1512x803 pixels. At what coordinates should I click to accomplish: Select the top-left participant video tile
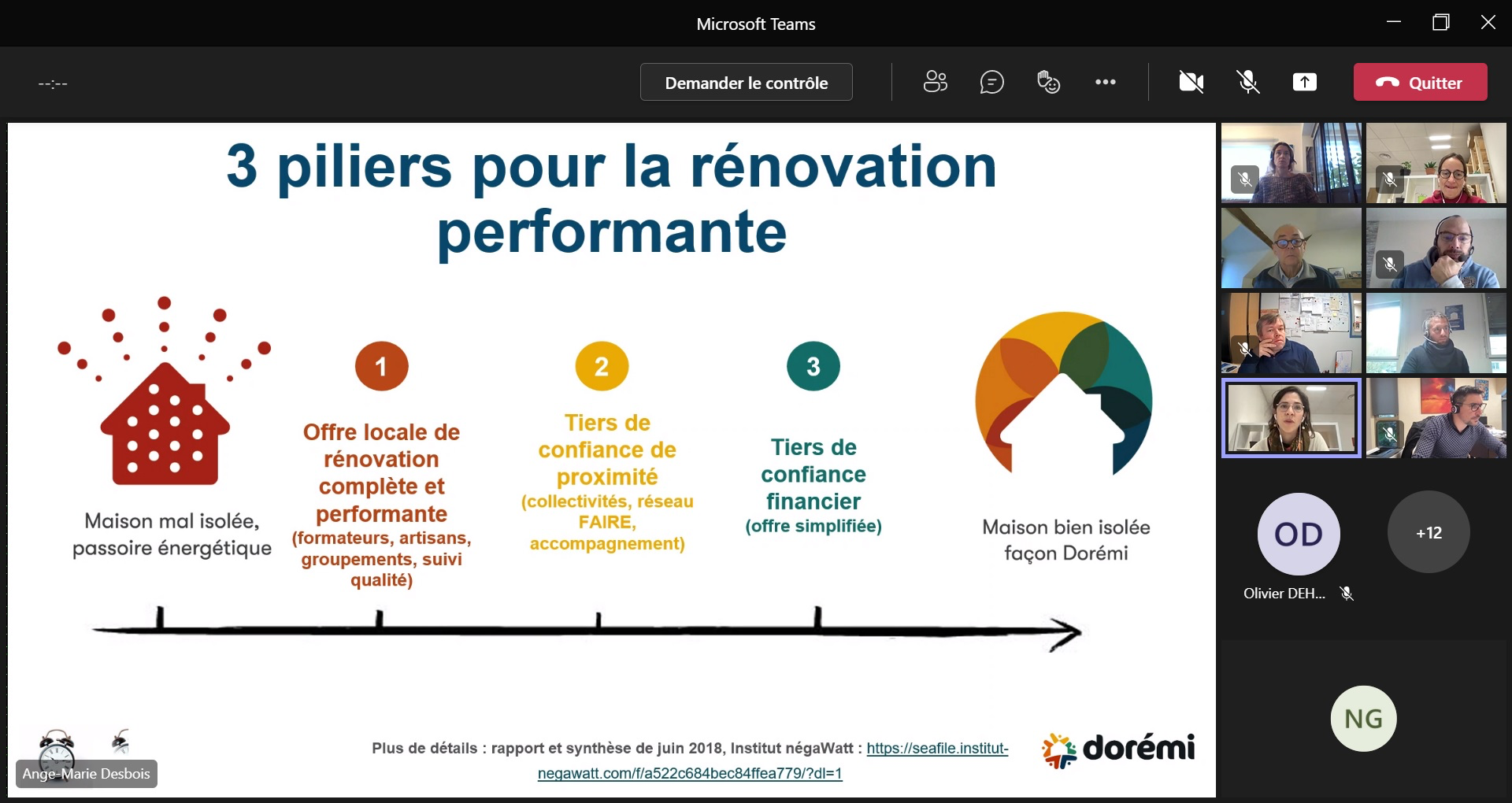pyautogui.click(x=1291, y=163)
